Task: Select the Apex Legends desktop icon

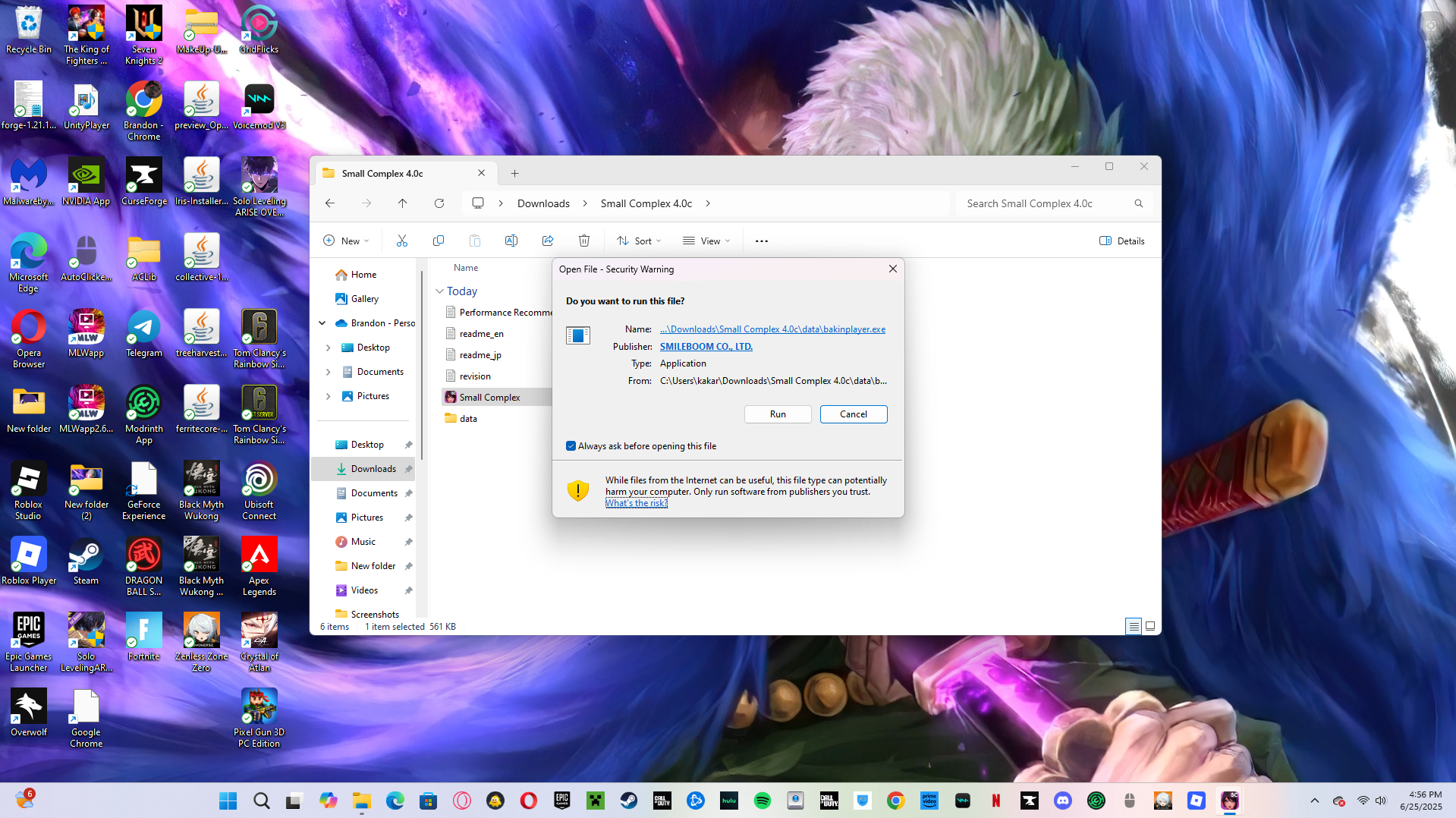Action: (x=259, y=566)
